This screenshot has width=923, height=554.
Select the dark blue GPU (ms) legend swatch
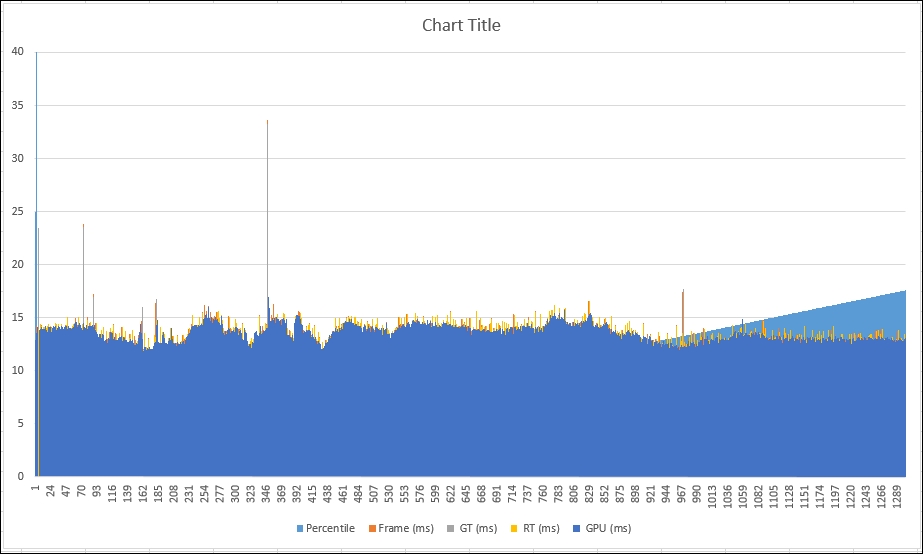(577, 529)
